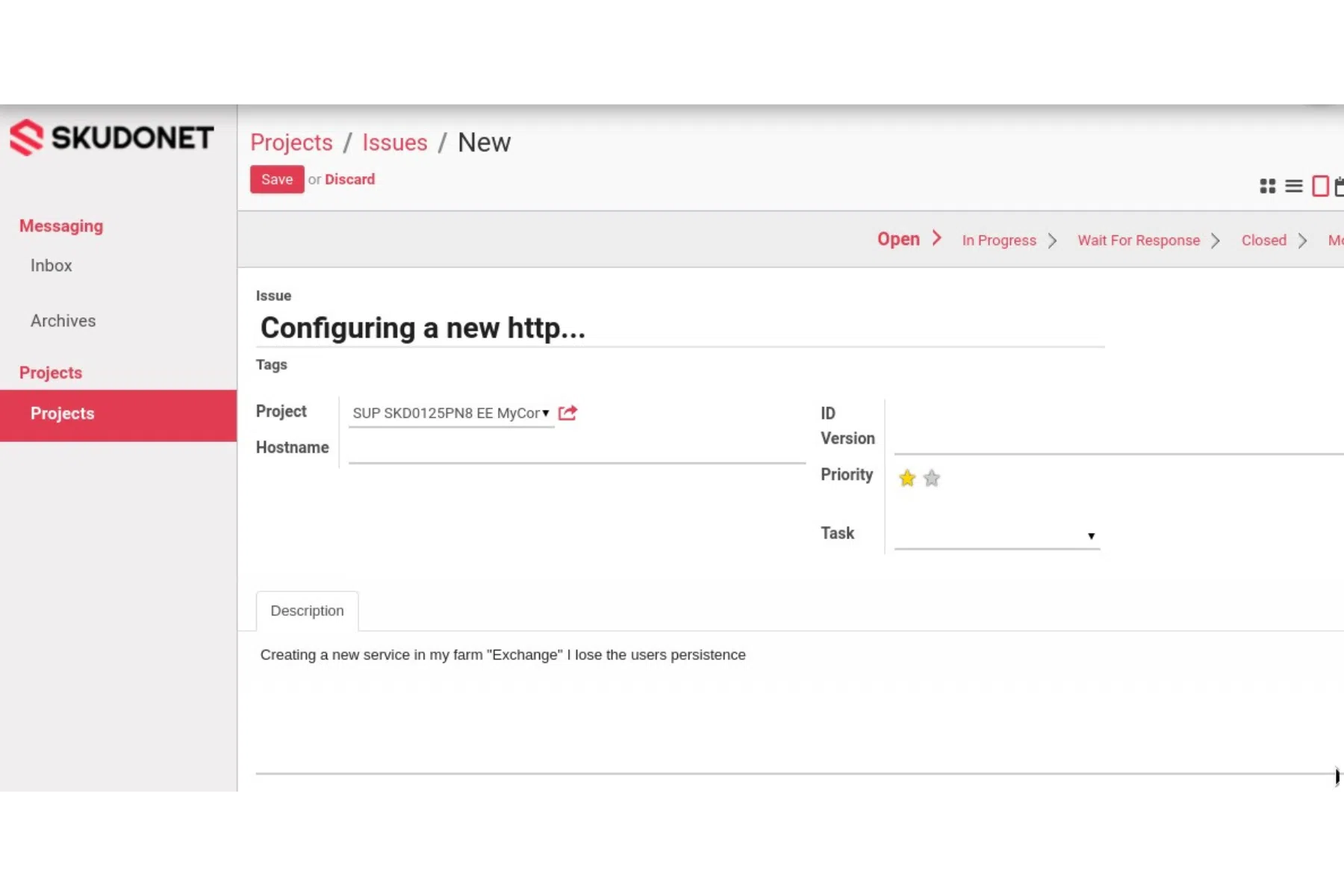
Task: Switch to kanban grid view
Action: coord(1266,186)
